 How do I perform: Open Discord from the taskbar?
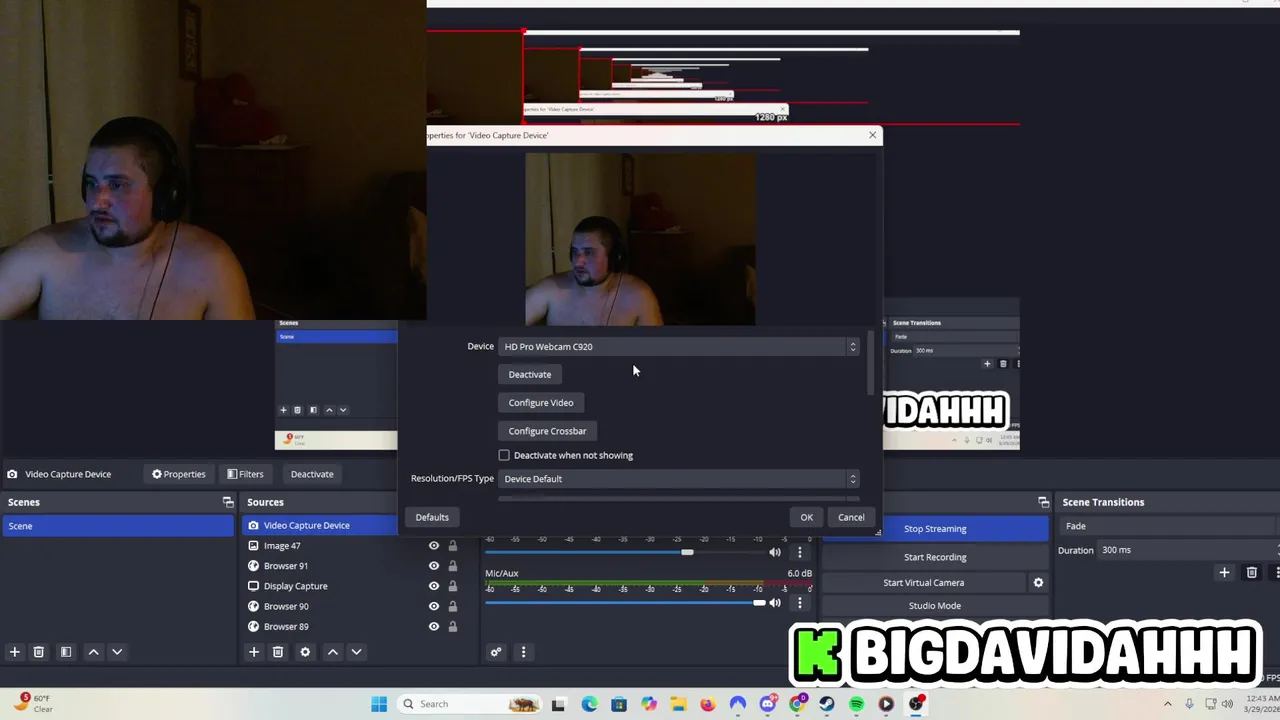point(767,704)
